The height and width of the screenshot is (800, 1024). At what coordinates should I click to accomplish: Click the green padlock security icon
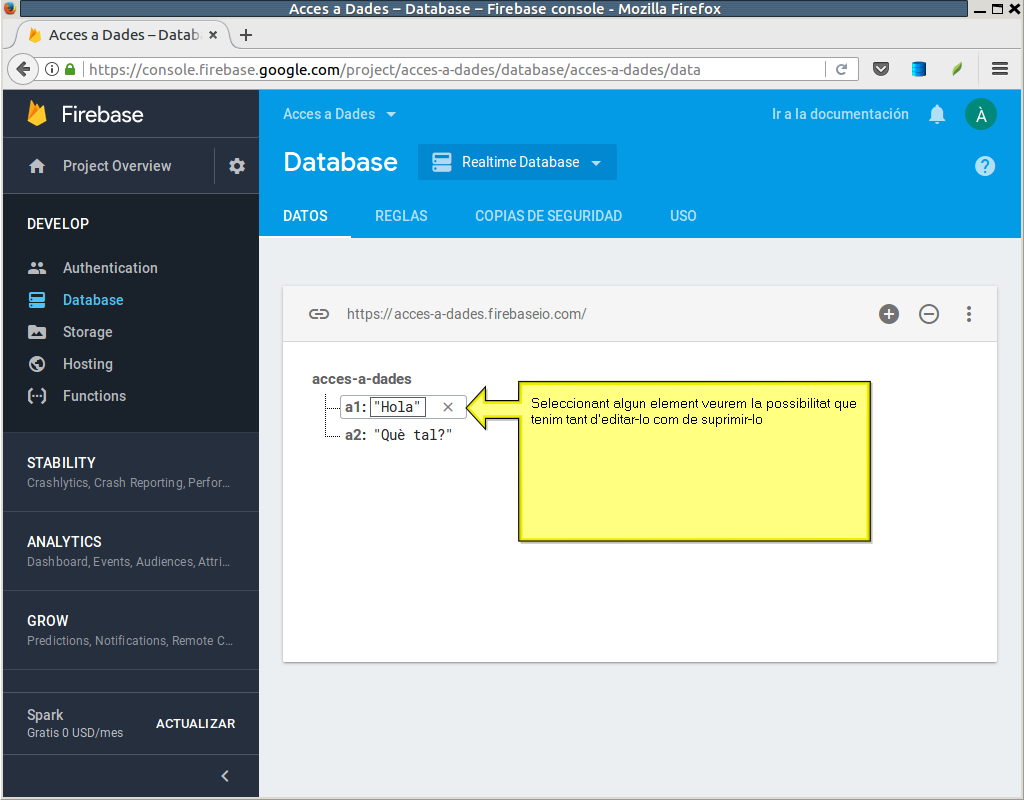[70, 69]
